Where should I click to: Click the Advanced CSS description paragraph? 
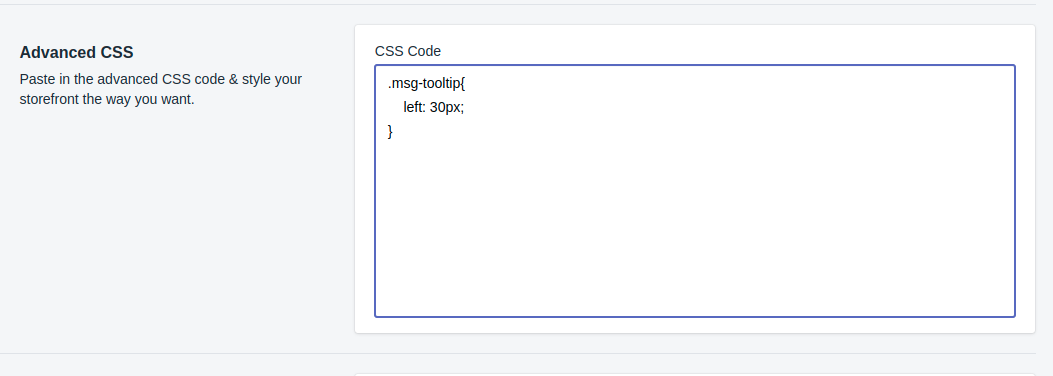[x=161, y=89]
